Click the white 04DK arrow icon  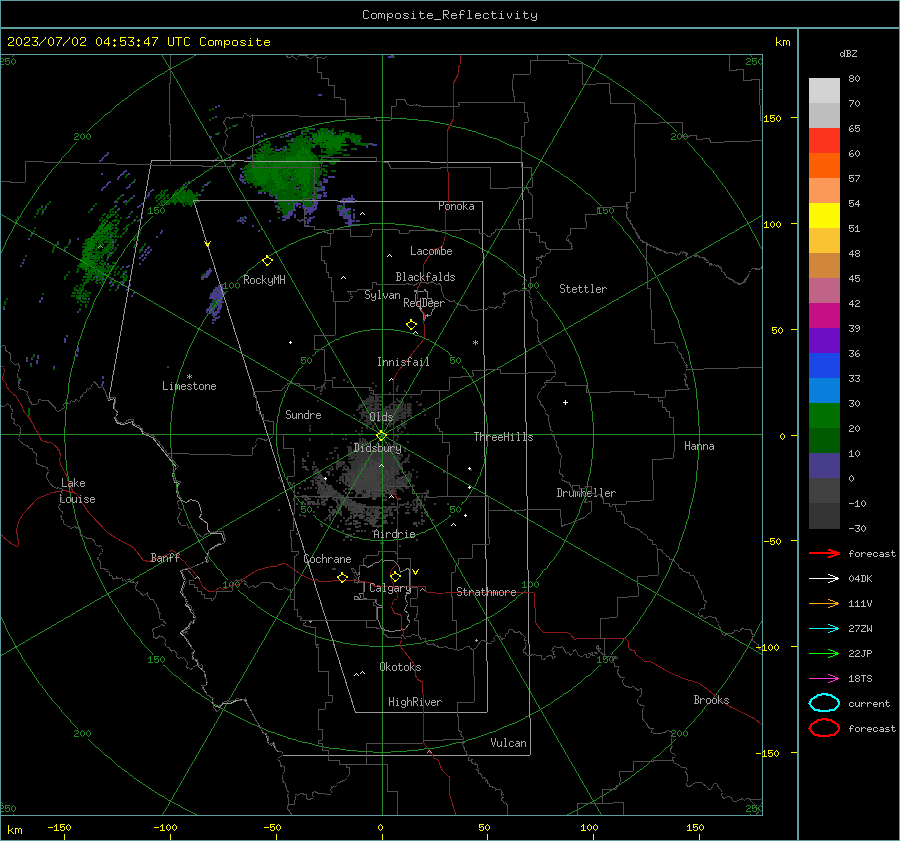(824, 578)
